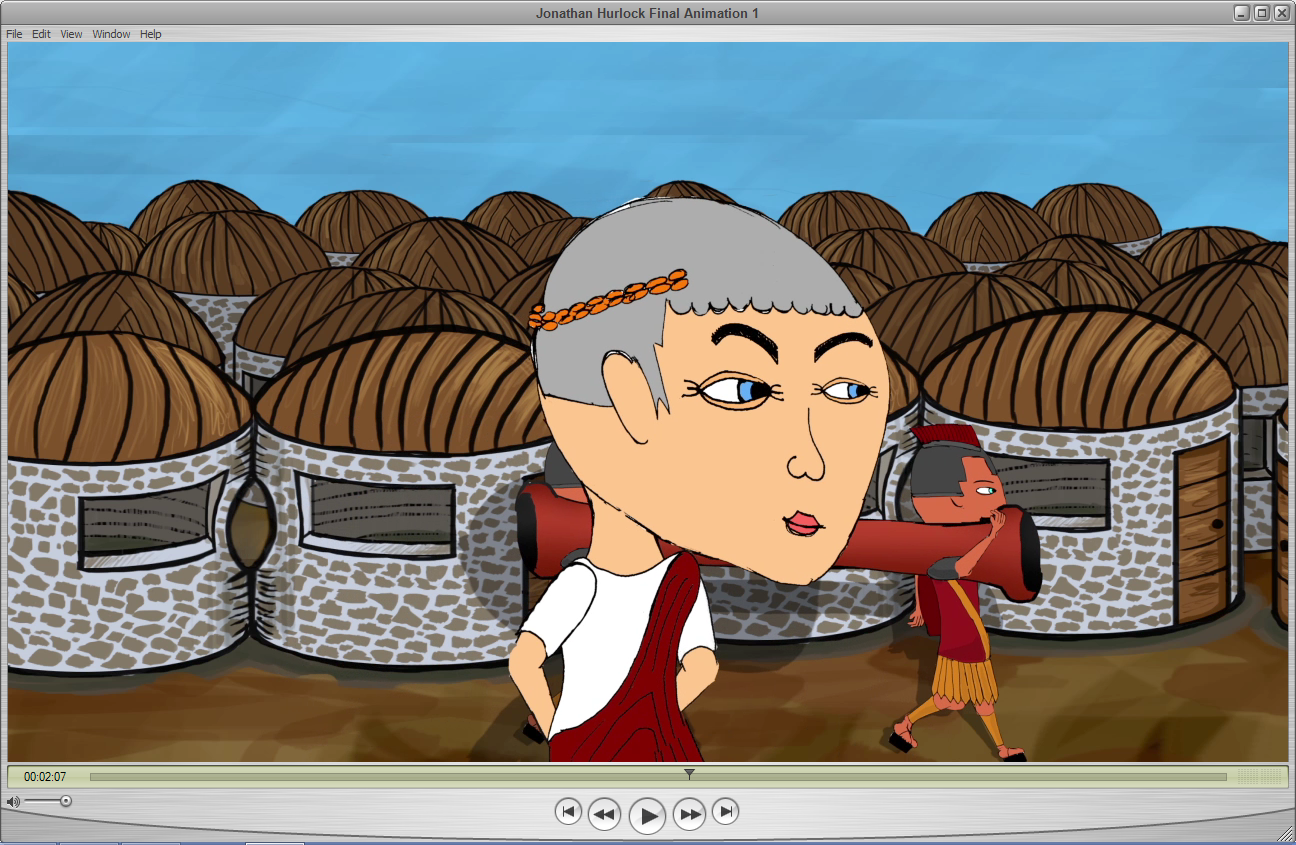Select the jump-to-end icon
The image size is (1296, 845).
pyautogui.click(x=724, y=814)
